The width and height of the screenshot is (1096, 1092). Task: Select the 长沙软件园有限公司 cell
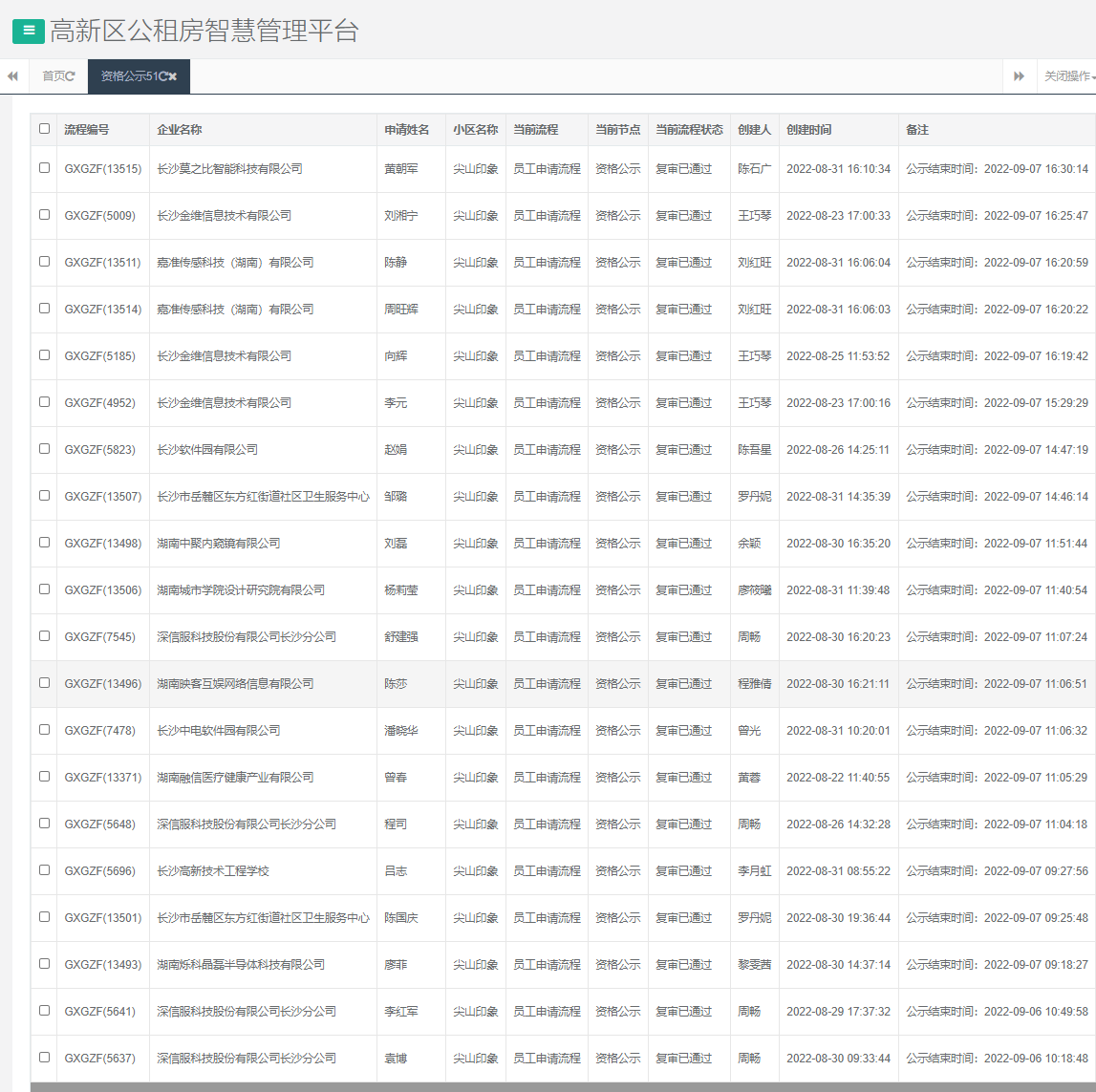click(207, 450)
